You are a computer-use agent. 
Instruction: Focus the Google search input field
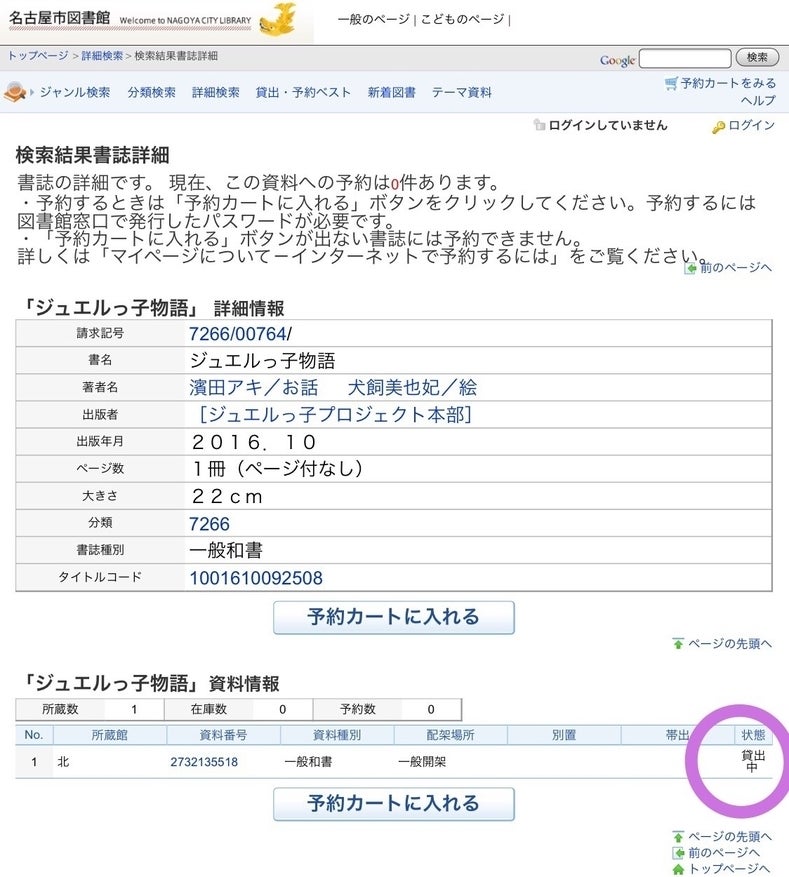click(x=684, y=59)
